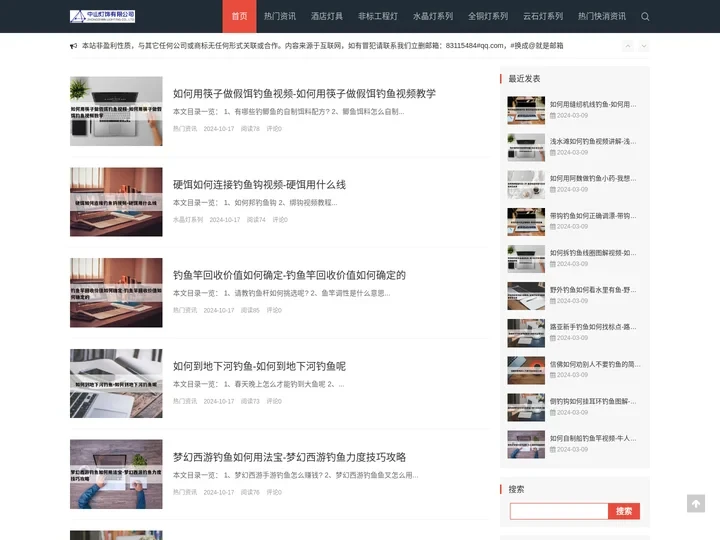Open sidebar post 带钩钓鱼如何正确调漂
Image resolution: width=720 pixels, height=540 pixels.
click(593, 216)
